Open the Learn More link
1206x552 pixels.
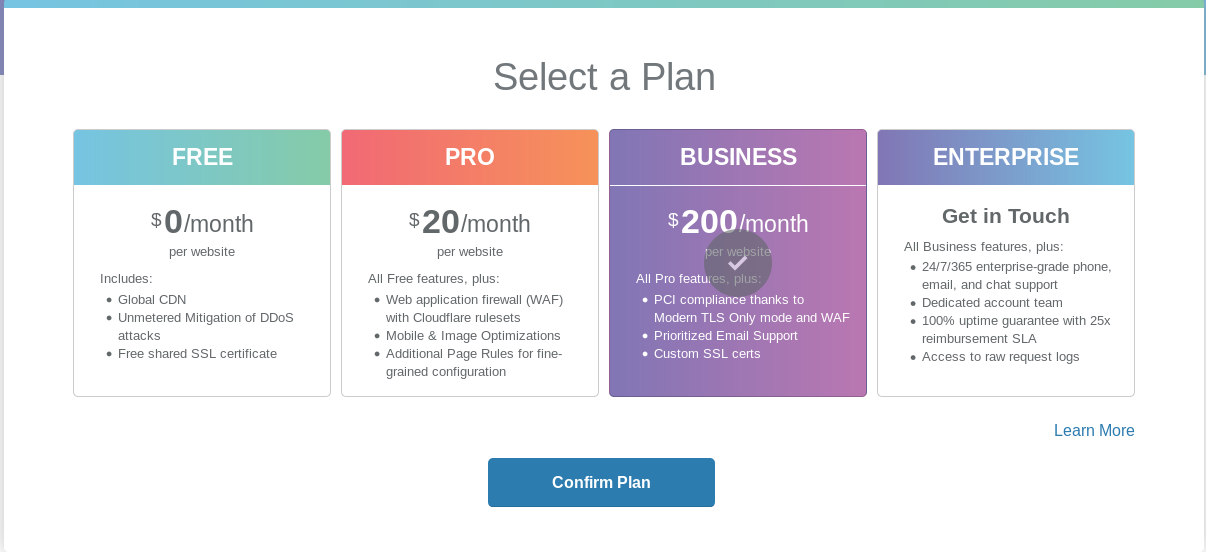click(x=1094, y=431)
